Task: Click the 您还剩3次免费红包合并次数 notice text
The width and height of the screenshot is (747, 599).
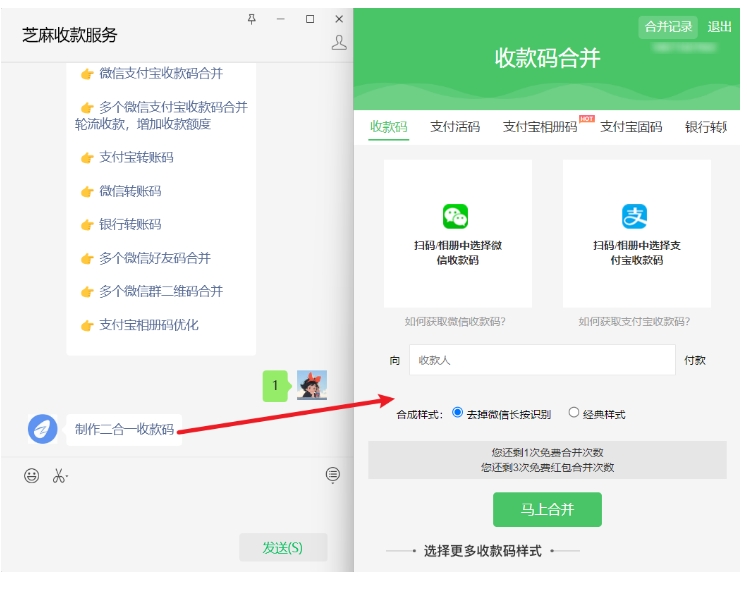Action: pos(547,467)
